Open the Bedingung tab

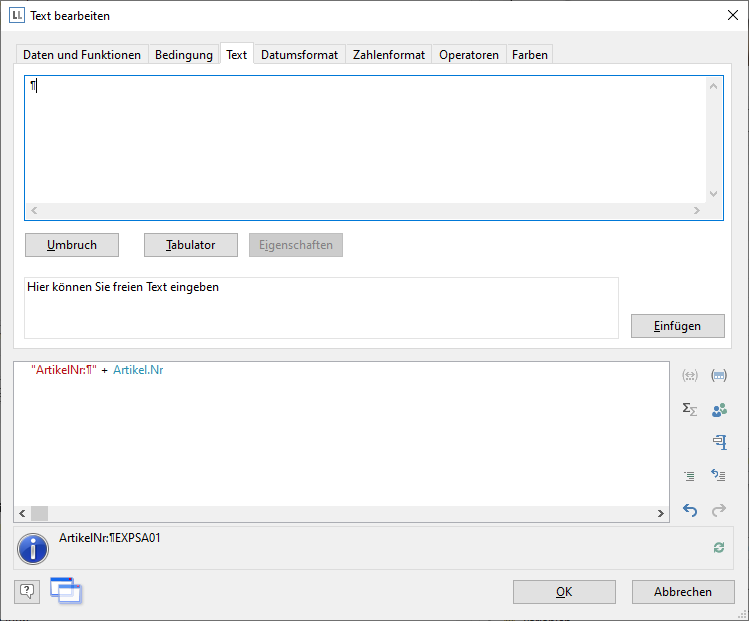click(184, 55)
